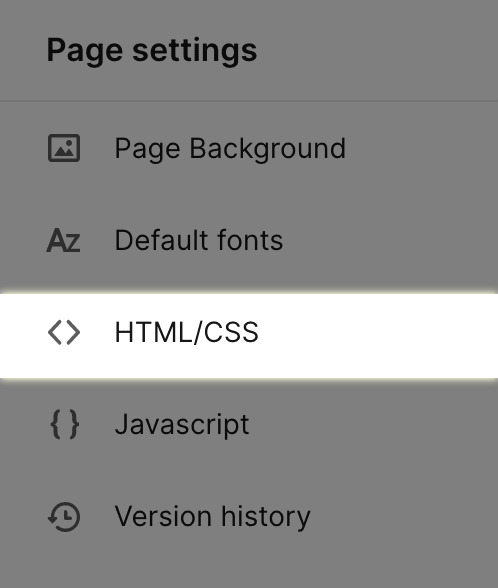Viewport: 498px width, 588px height.
Task: Click blank area right of Default fonts
Action: click(390, 240)
